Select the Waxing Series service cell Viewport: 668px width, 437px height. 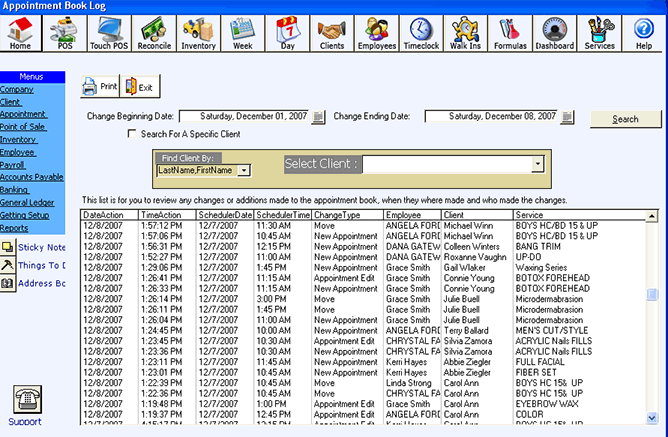tap(541, 267)
